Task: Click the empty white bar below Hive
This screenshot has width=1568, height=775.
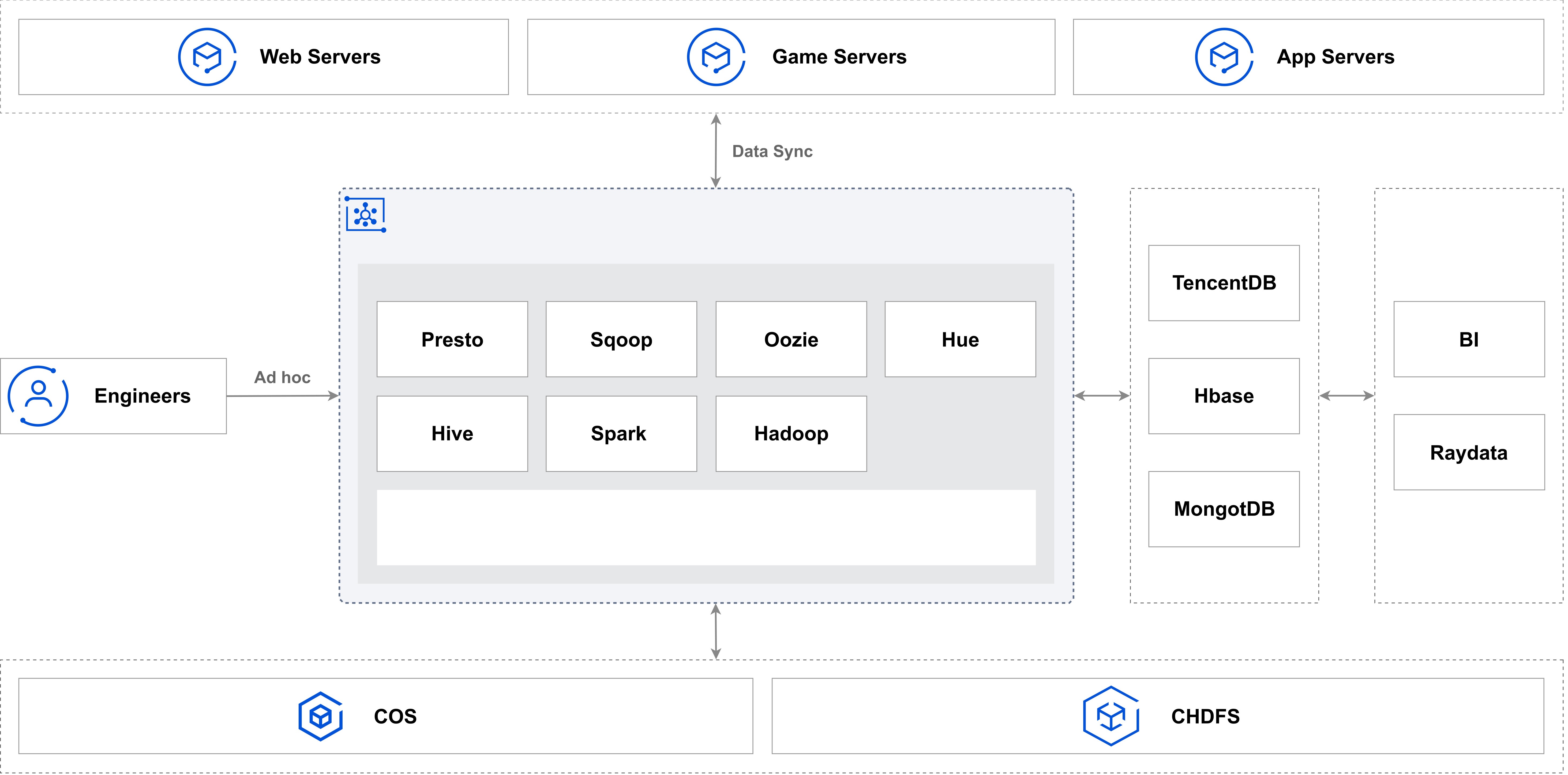Action: tap(706, 527)
